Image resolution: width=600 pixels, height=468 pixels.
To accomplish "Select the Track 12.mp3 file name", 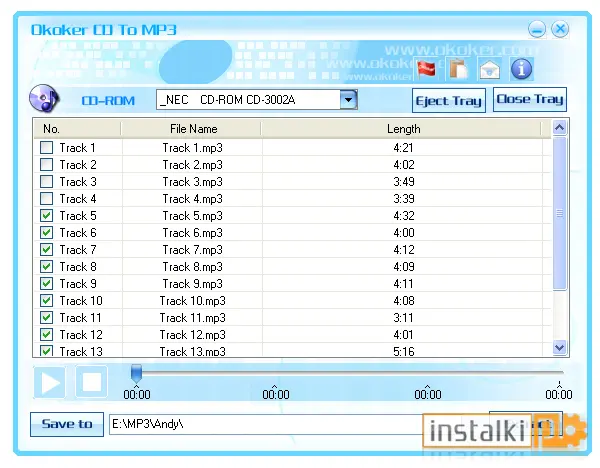I will (x=192, y=335).
